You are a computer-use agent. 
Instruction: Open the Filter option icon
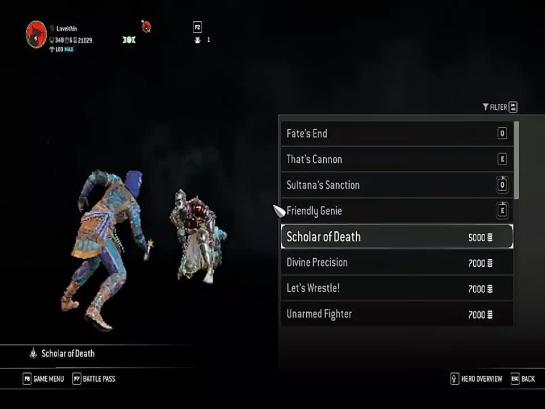coord(513,107)
